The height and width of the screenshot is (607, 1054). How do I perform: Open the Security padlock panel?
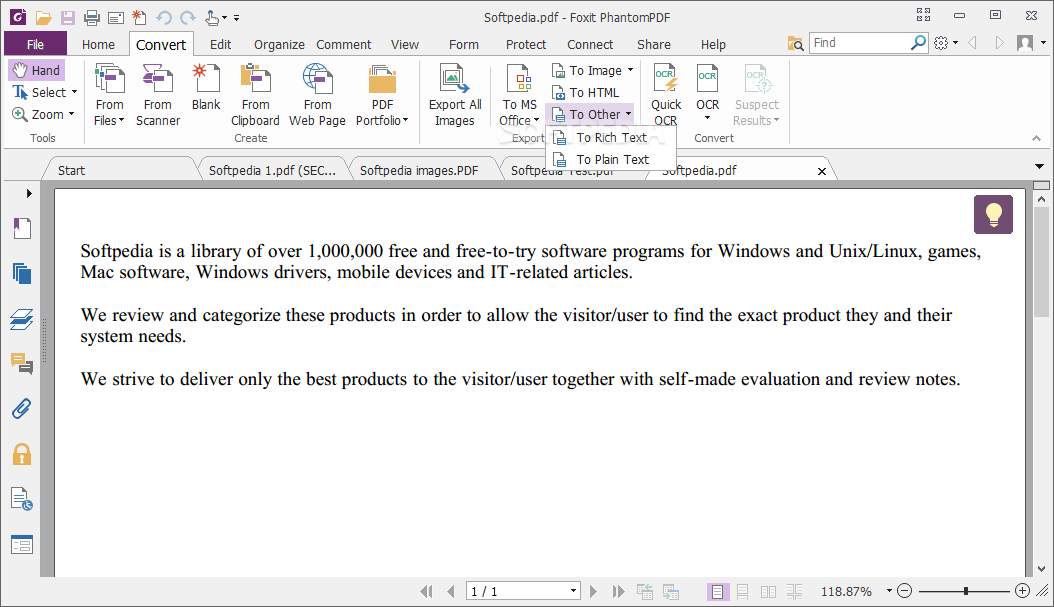(x=22, y=454)
